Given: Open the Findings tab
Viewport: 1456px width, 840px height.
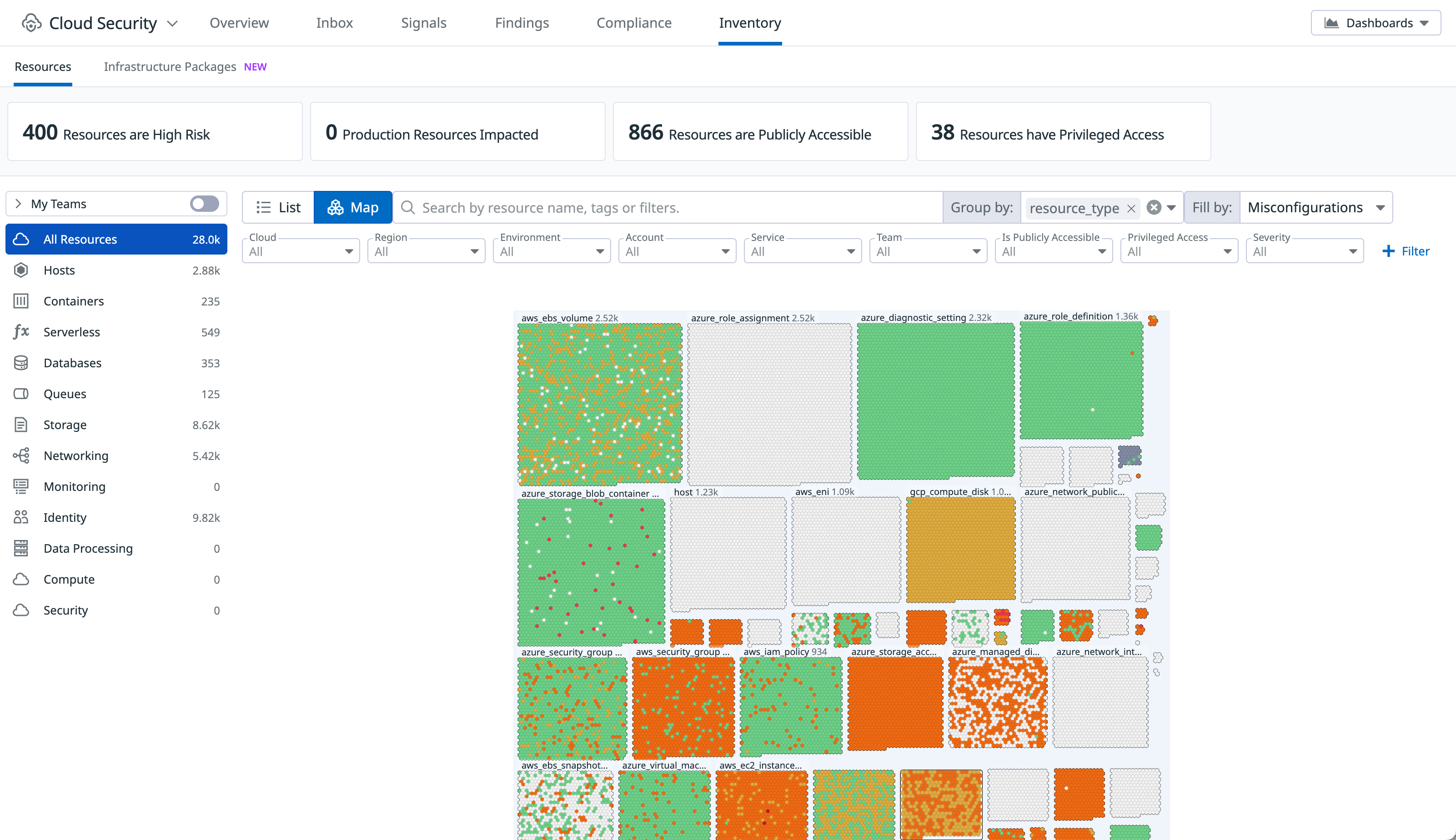Looking at the screenshot, I should tap(521, 23).
